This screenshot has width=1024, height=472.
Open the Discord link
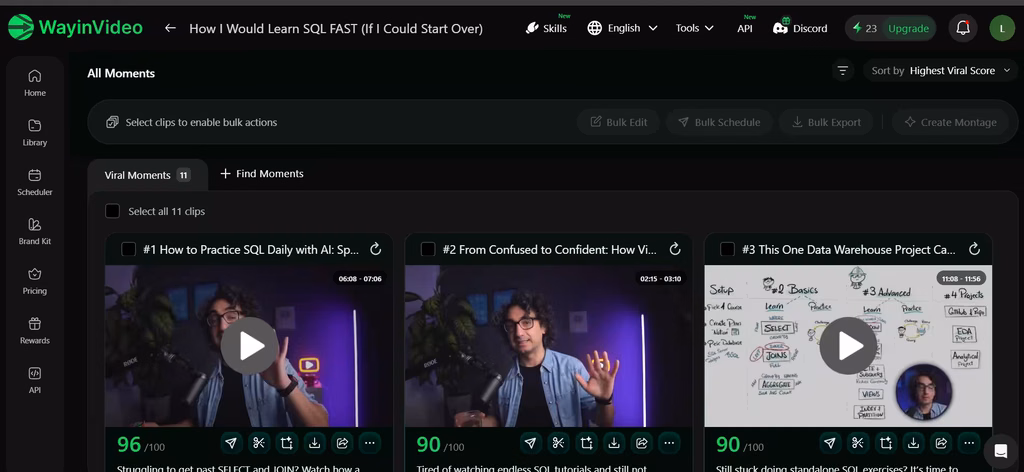point(800,28)
